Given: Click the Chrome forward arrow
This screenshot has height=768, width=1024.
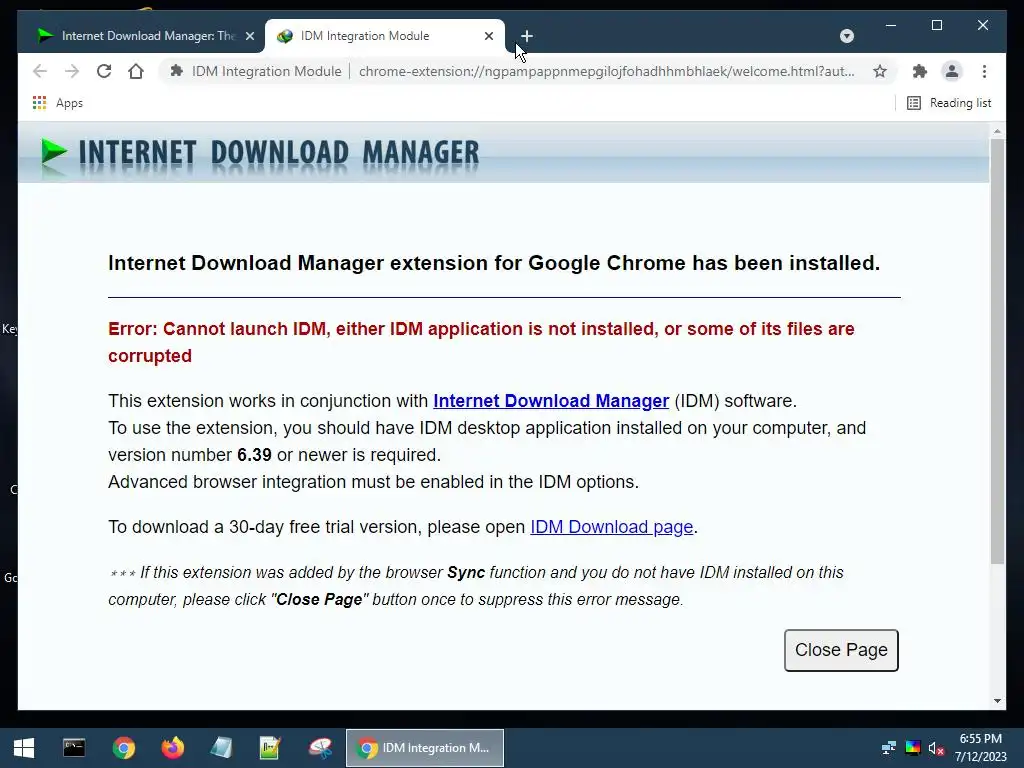Looking at the screenshot, I should (x=72, y=71).
